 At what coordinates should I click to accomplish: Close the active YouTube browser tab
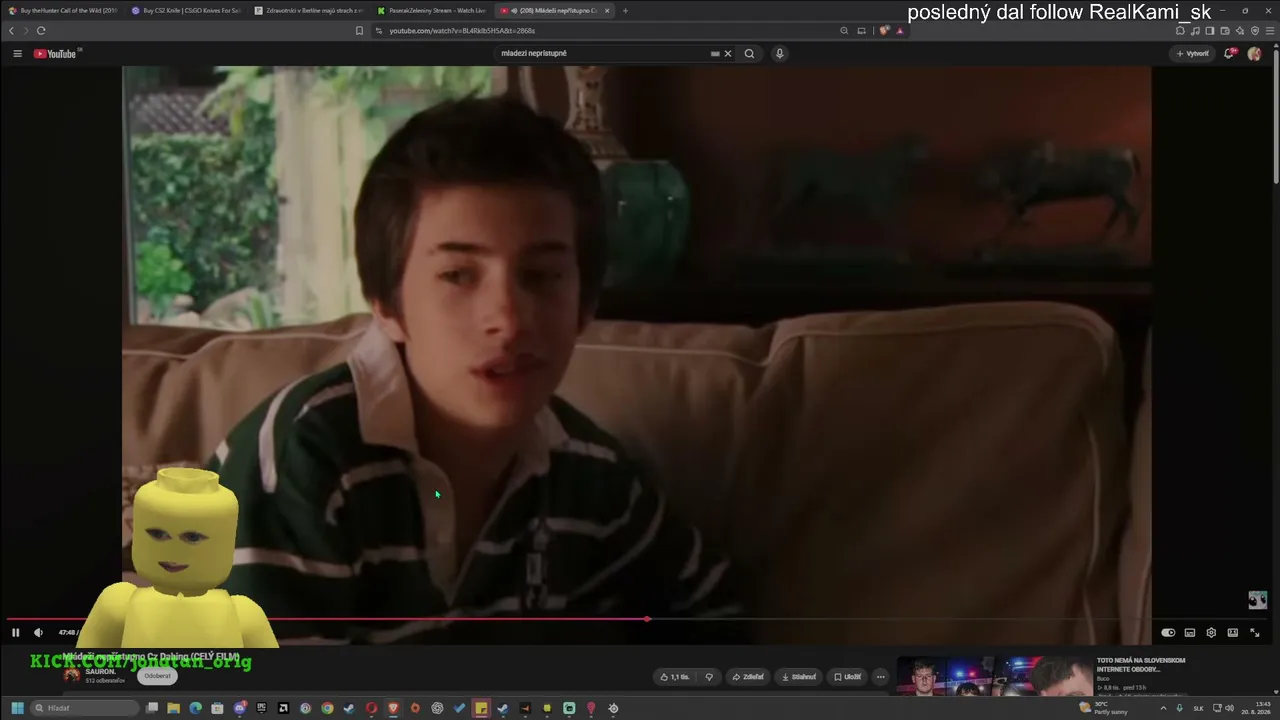coord(607,11)
